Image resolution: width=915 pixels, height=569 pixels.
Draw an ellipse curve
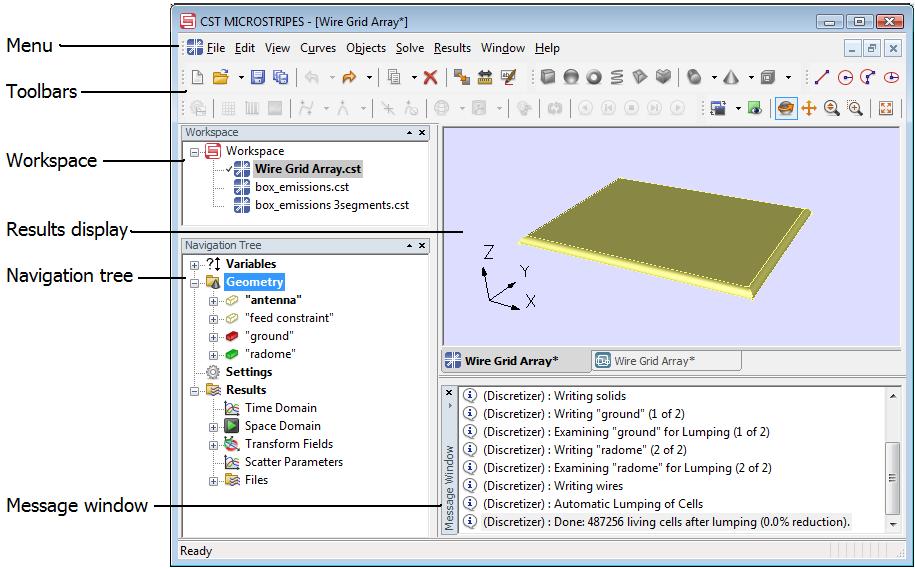click(x=891, y=77)
